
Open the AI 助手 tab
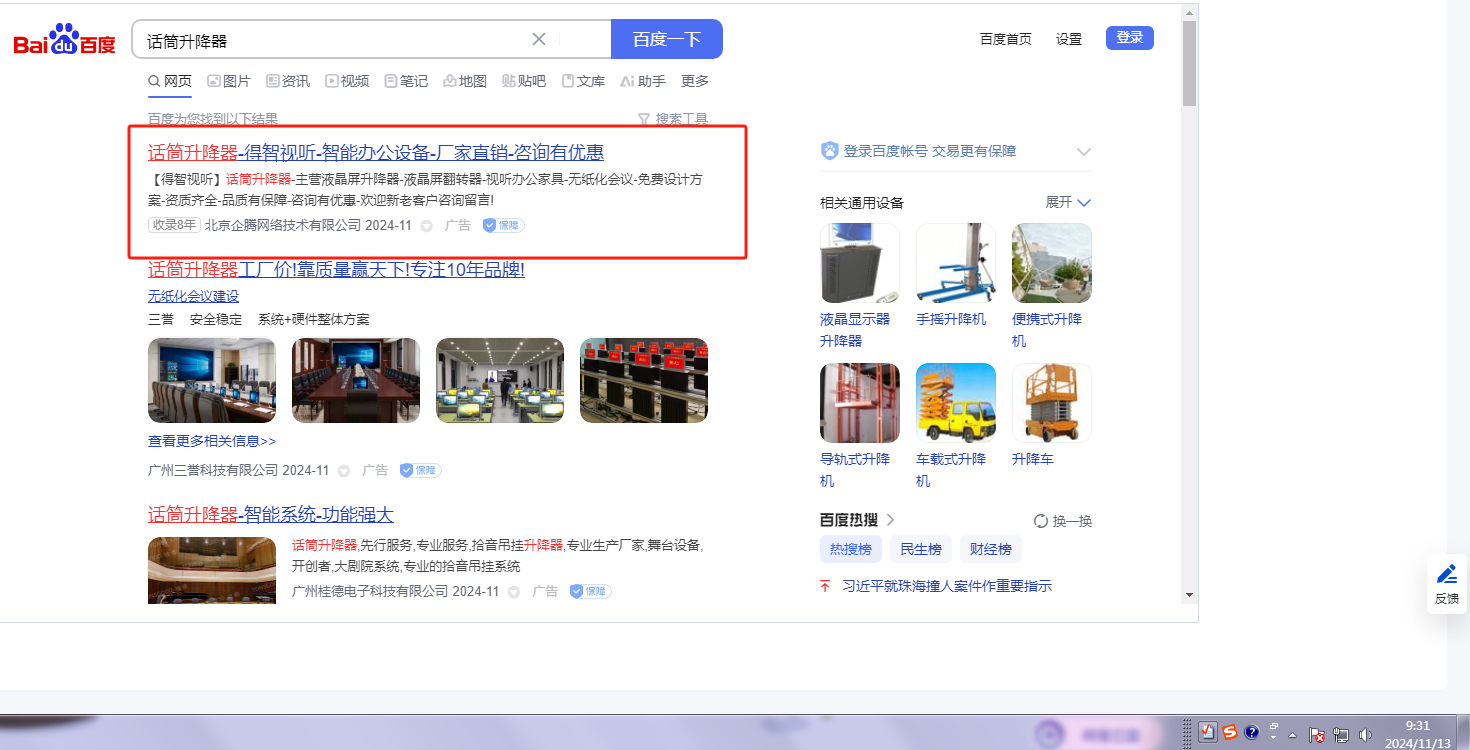(x=643, y=81)
